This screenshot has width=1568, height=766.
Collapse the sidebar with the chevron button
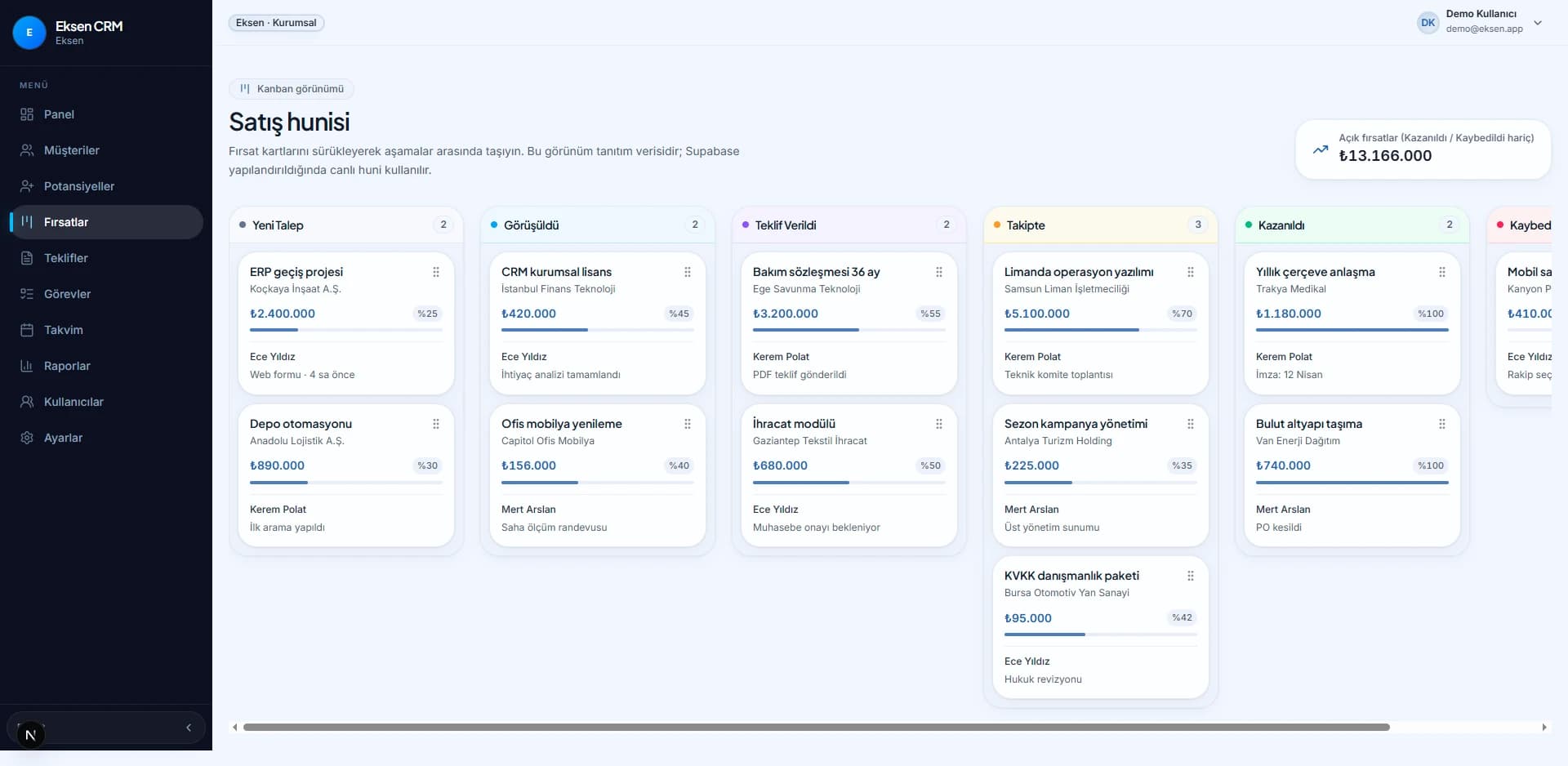189,727
